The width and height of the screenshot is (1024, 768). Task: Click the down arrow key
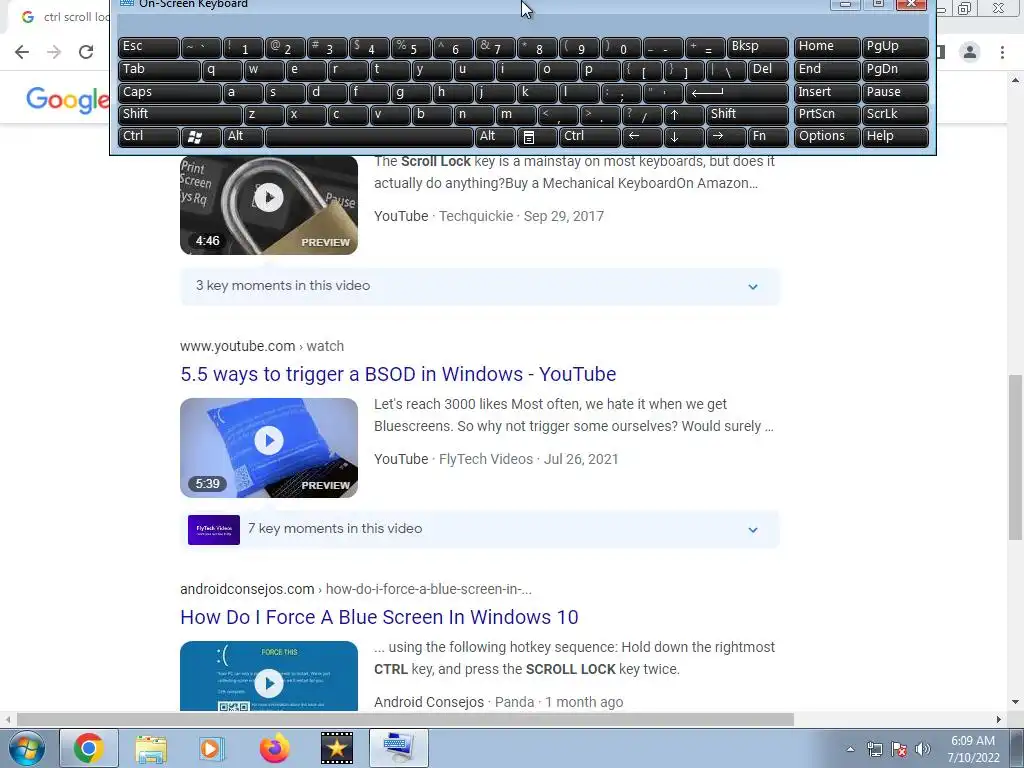click(684, 136)
